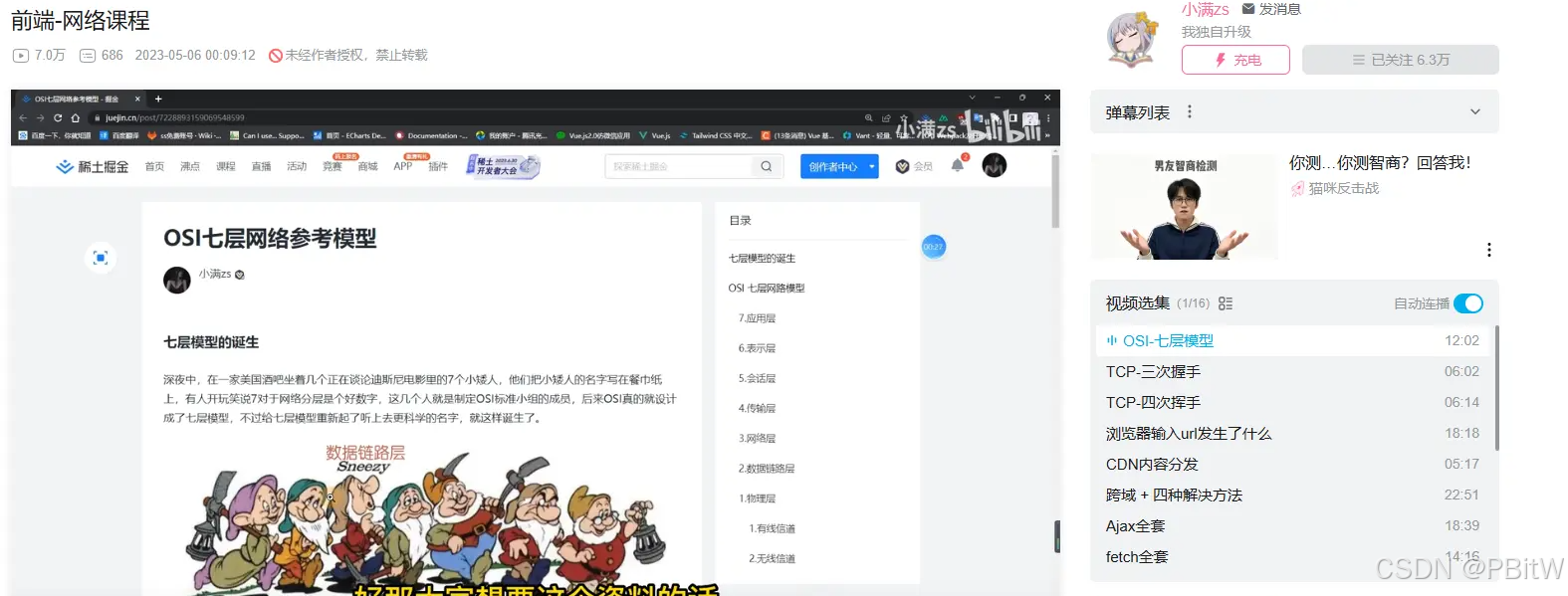Open the 课程 nav item
The height and width of the screenshot is (596, 1568).
click(x=226, y=166)
